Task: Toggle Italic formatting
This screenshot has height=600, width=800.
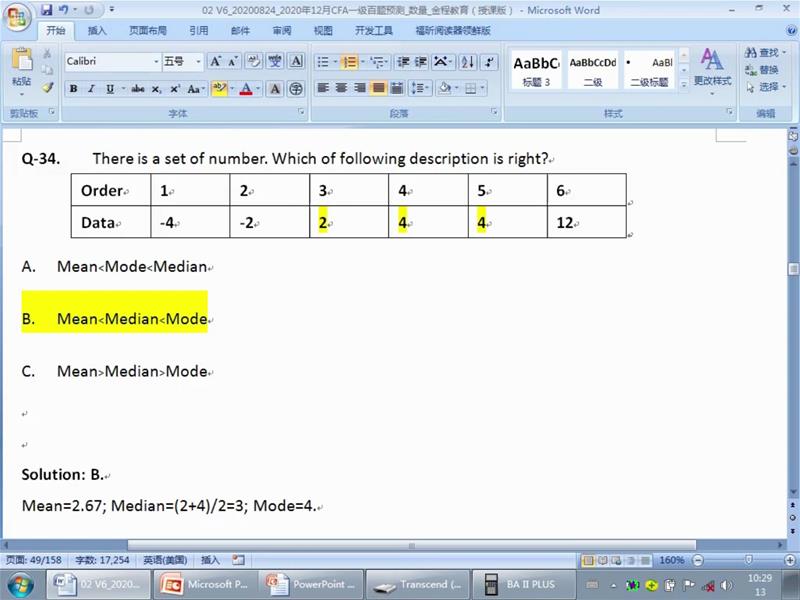Action: pos(91,89)
